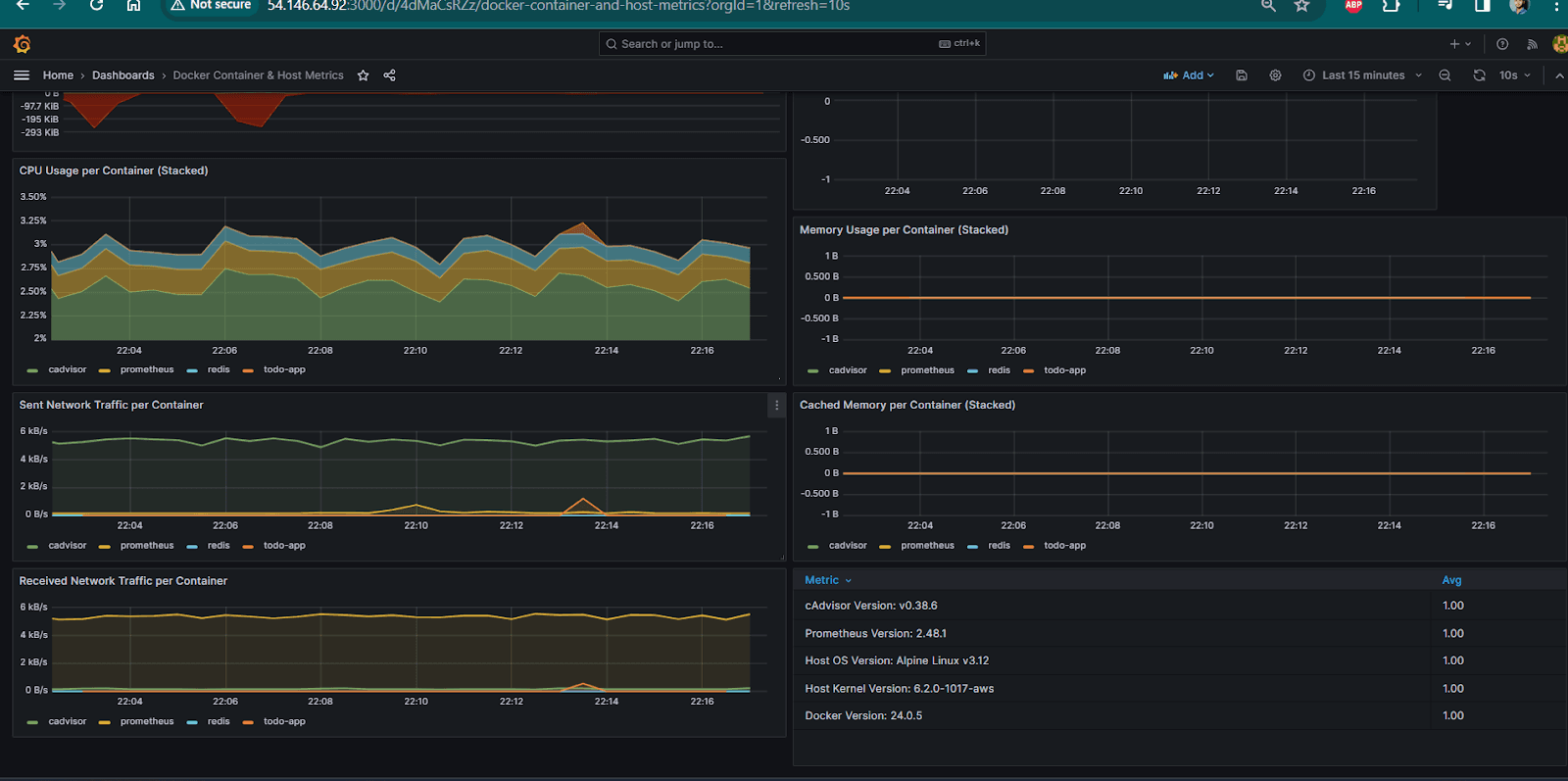Toggle cadvisor series in CPU Usage legend
Screen dimensions: 1568x781
(x=67, y=369)
